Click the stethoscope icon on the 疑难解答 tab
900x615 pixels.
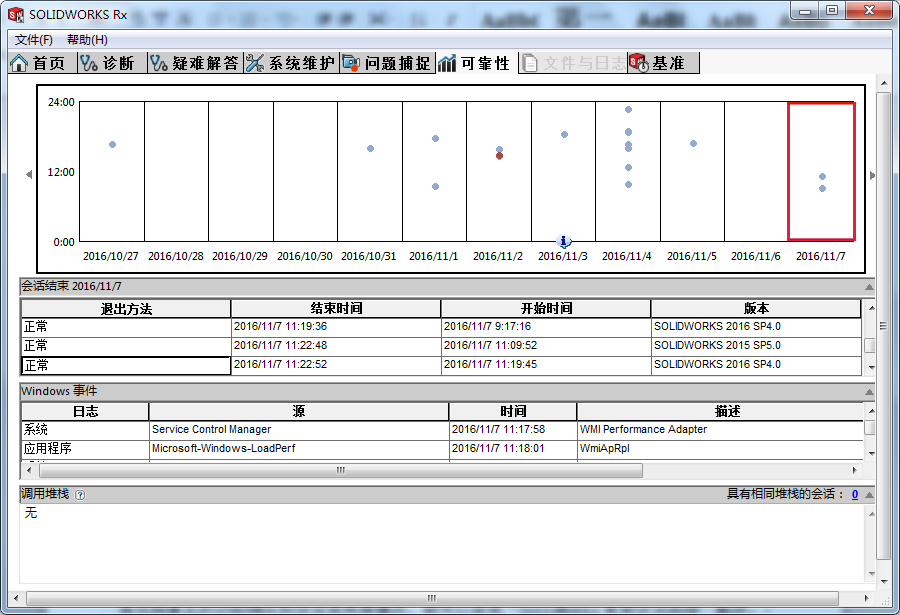[x=158, y=63]
